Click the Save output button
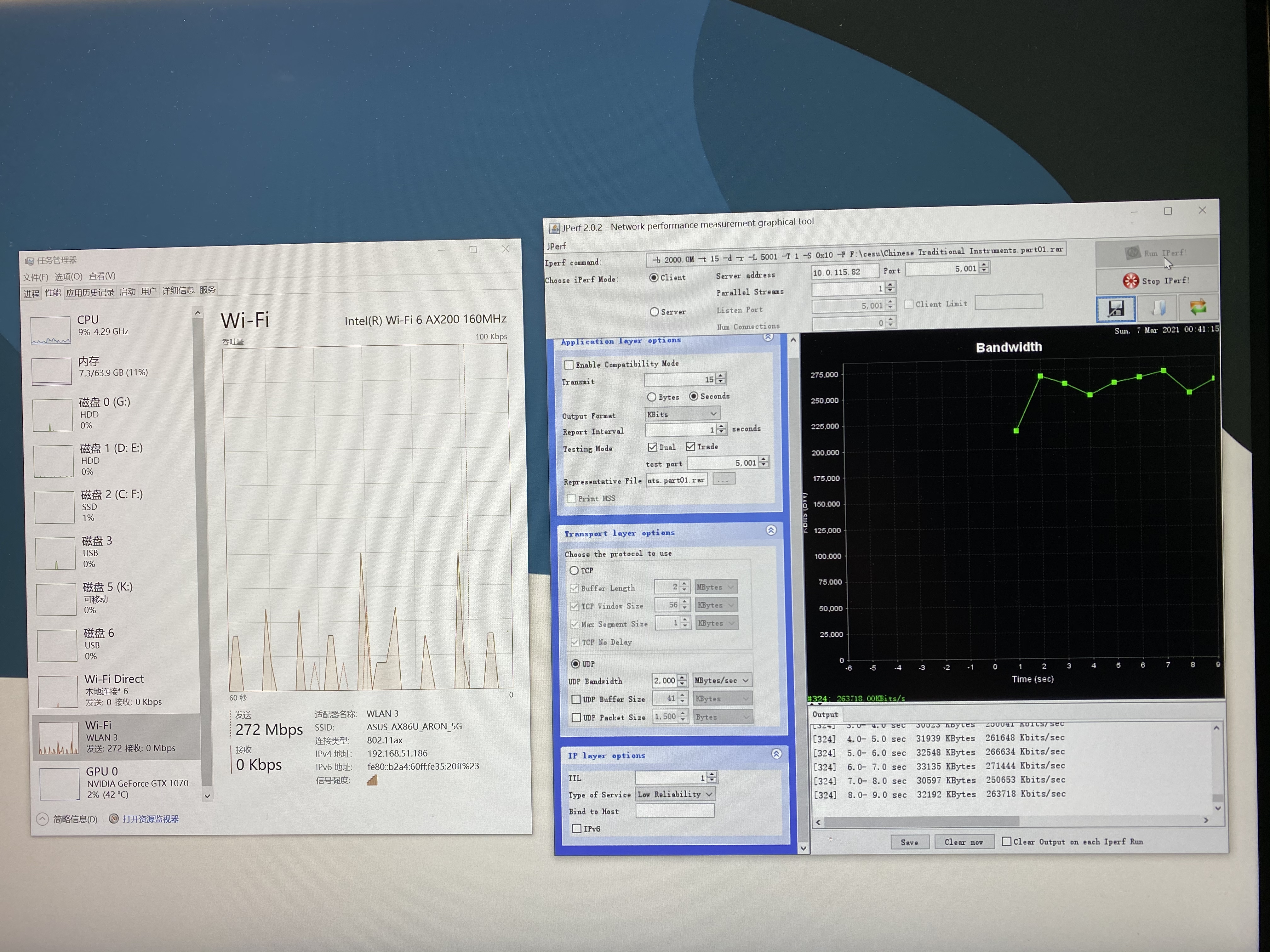Viewport: 1270px width, 952px height. (x=909, y=842)
